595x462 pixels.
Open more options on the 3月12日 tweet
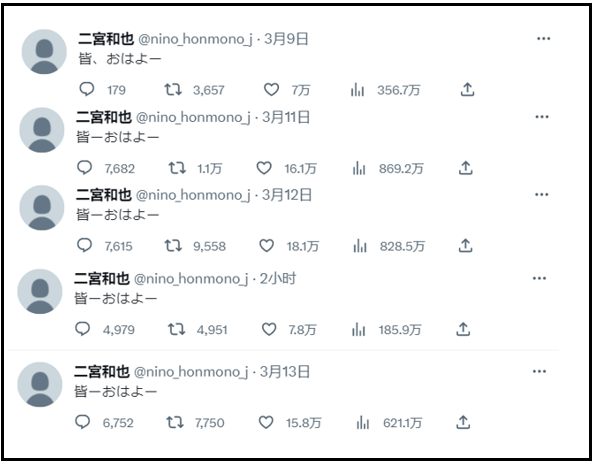click(541, 195)
